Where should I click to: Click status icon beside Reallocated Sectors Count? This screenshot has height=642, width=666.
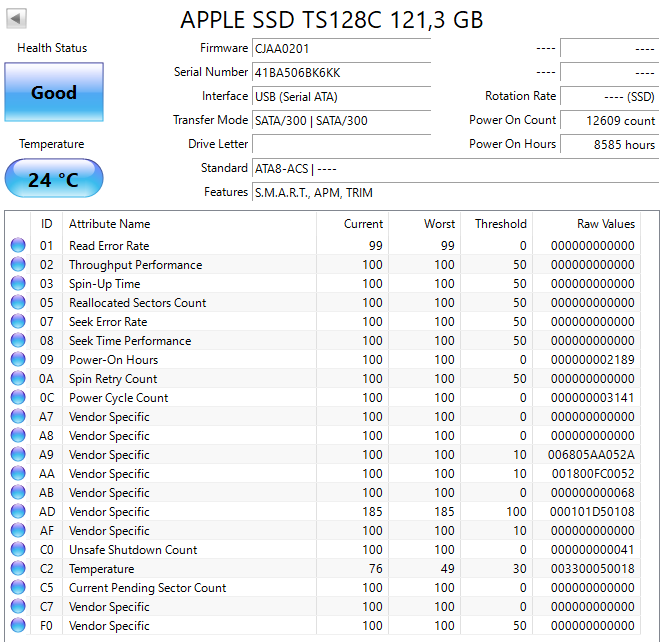click(x=18, y=303)
